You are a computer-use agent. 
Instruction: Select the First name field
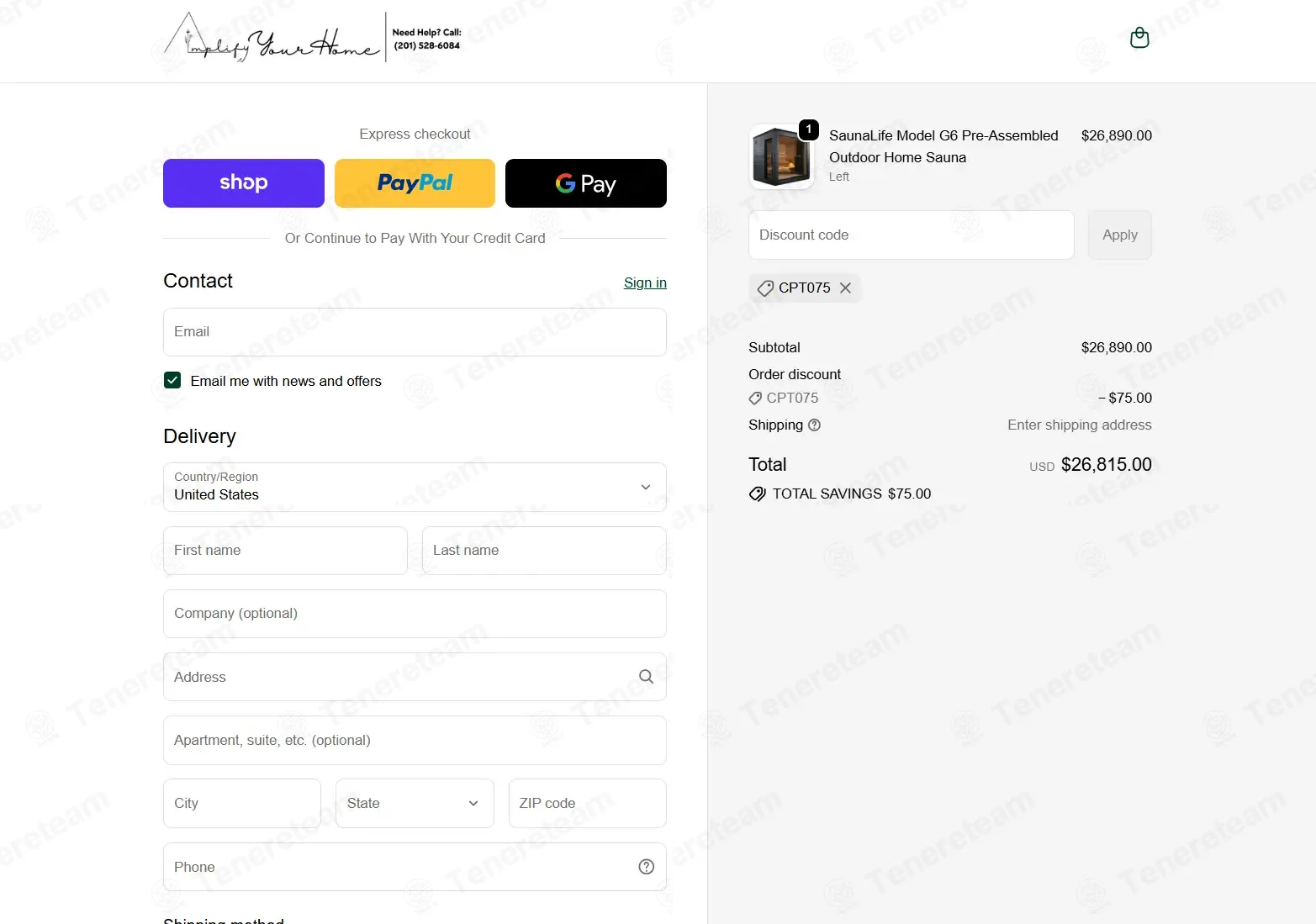pyautogui.click(x=285, y=551)
